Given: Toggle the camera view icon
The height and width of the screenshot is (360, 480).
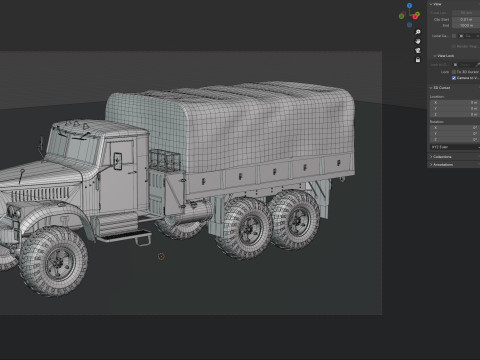Looking at the screenshot, I should point(418,51).
